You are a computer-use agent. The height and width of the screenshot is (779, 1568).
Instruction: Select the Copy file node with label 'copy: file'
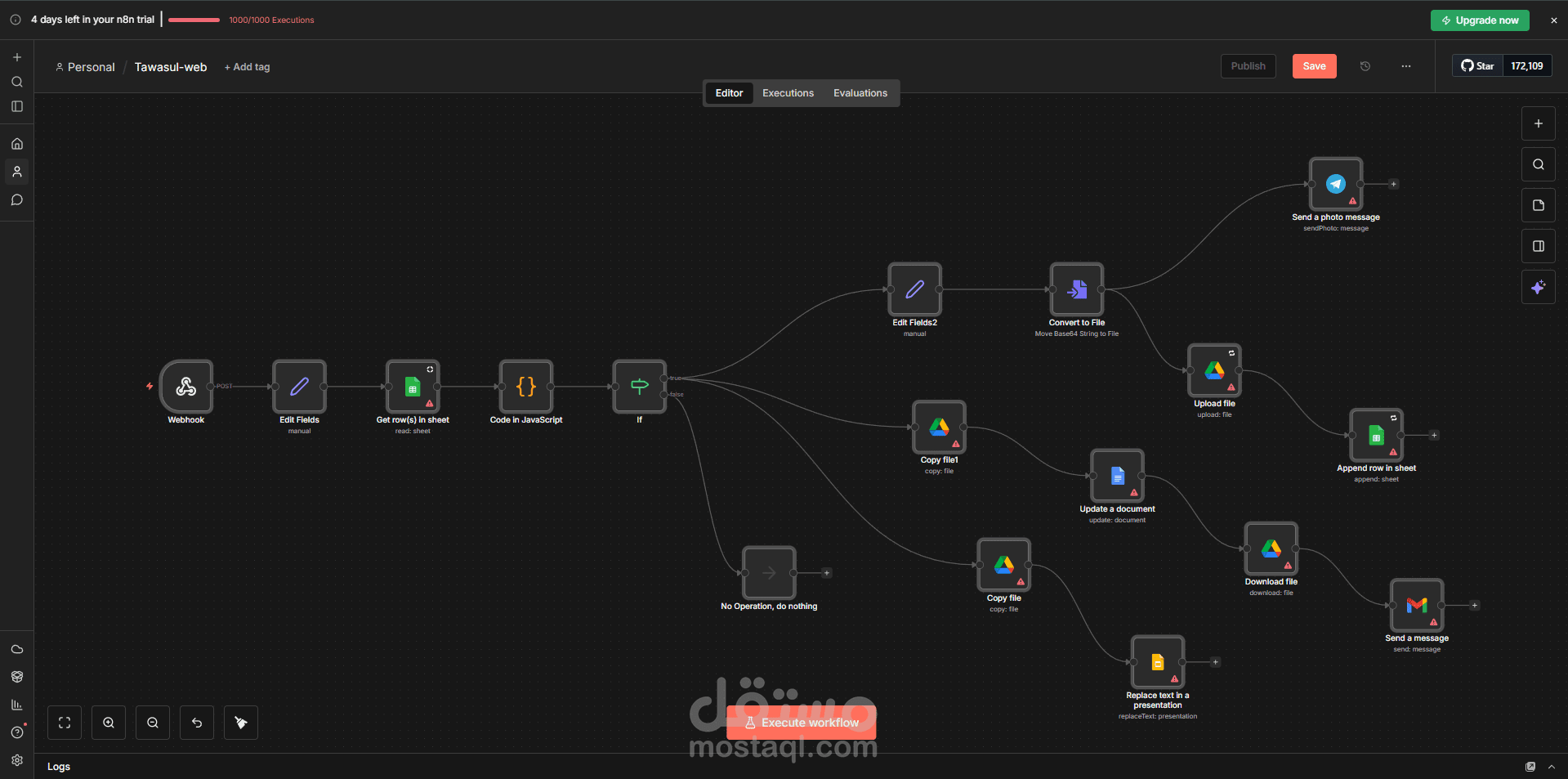pos(1004,565)
